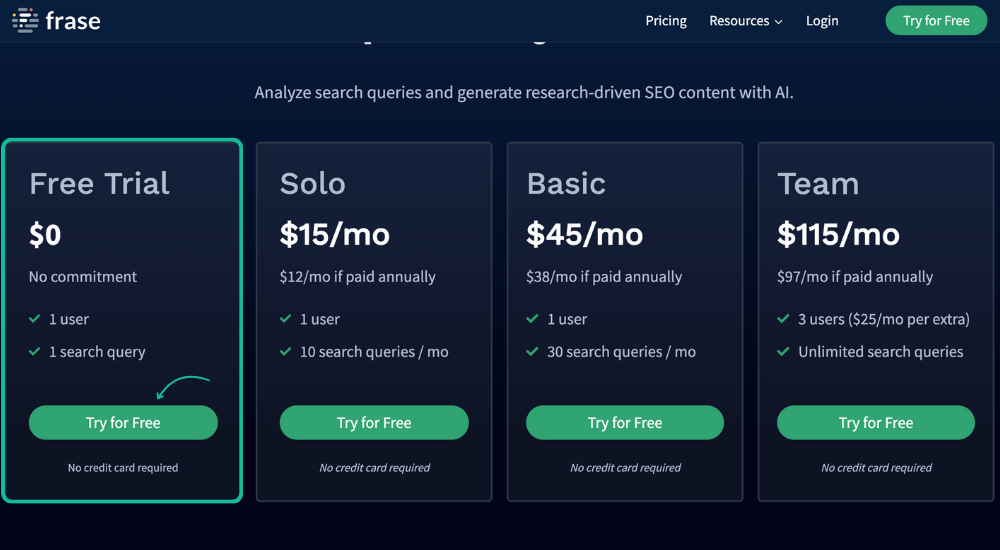Viewport: 1000px width, 550px height.
Task: Click '10 search queries / mo' text
Action: click(x=374, y=352)
